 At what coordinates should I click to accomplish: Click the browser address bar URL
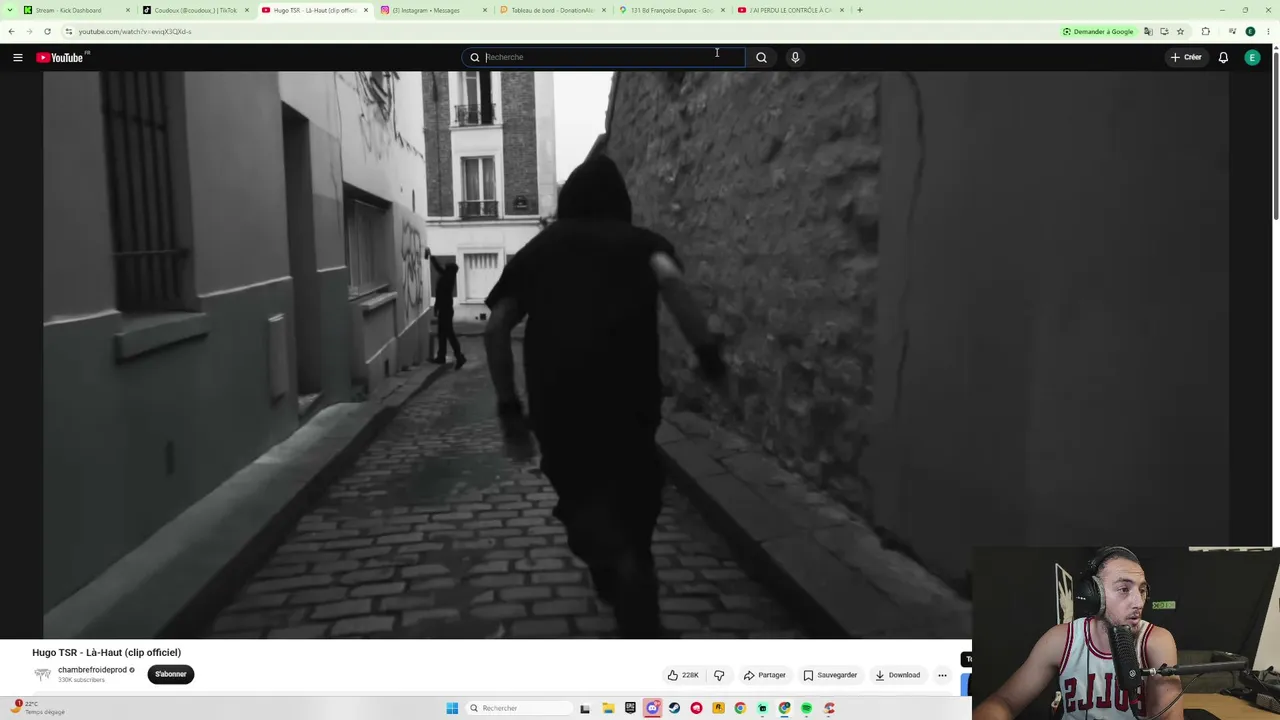tap(135, 31)
